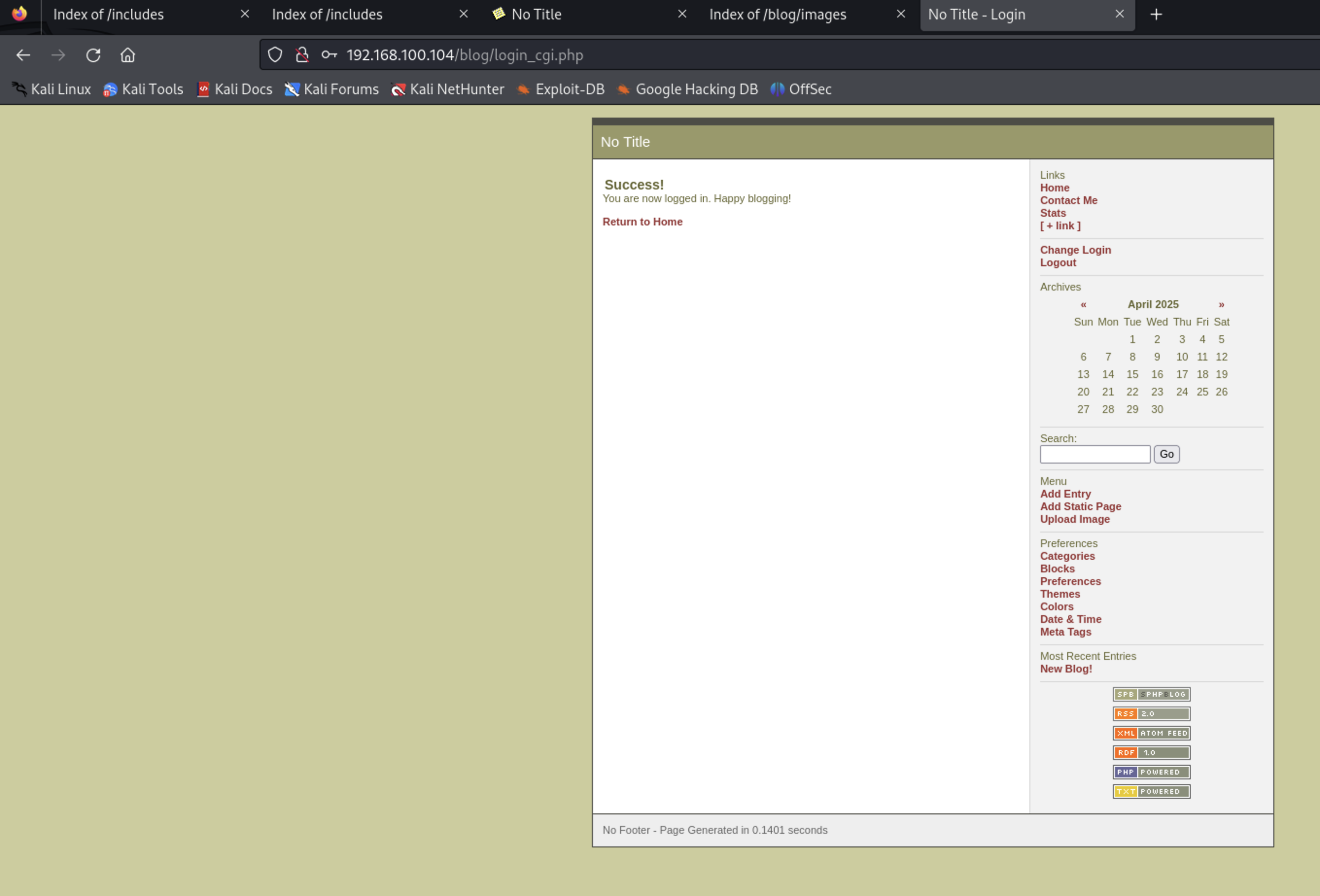
Task: Click the Return to Home link
Action: (x=642, y=222)
